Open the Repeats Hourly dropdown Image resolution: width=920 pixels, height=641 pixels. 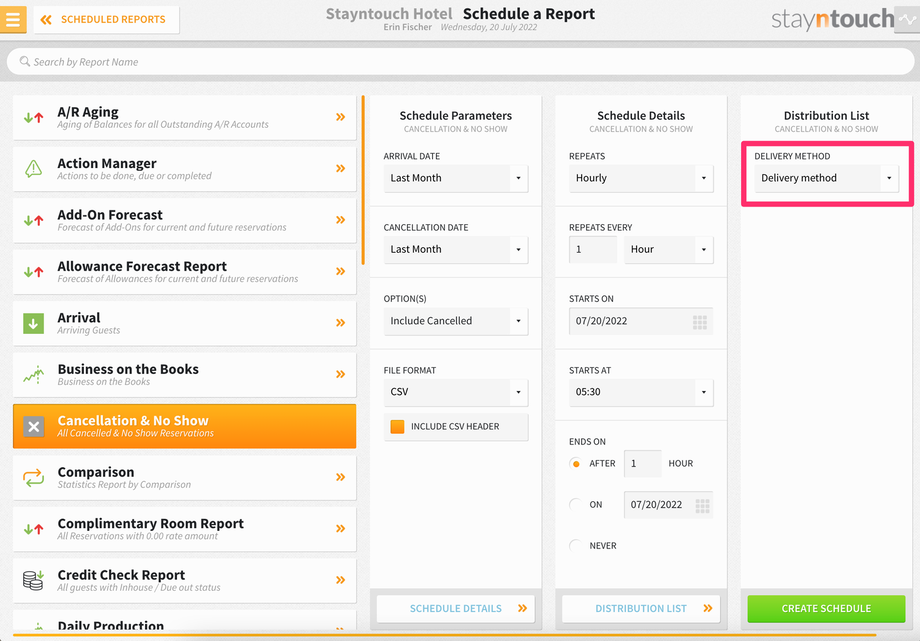pyautogui.click(x=641, y=178)
